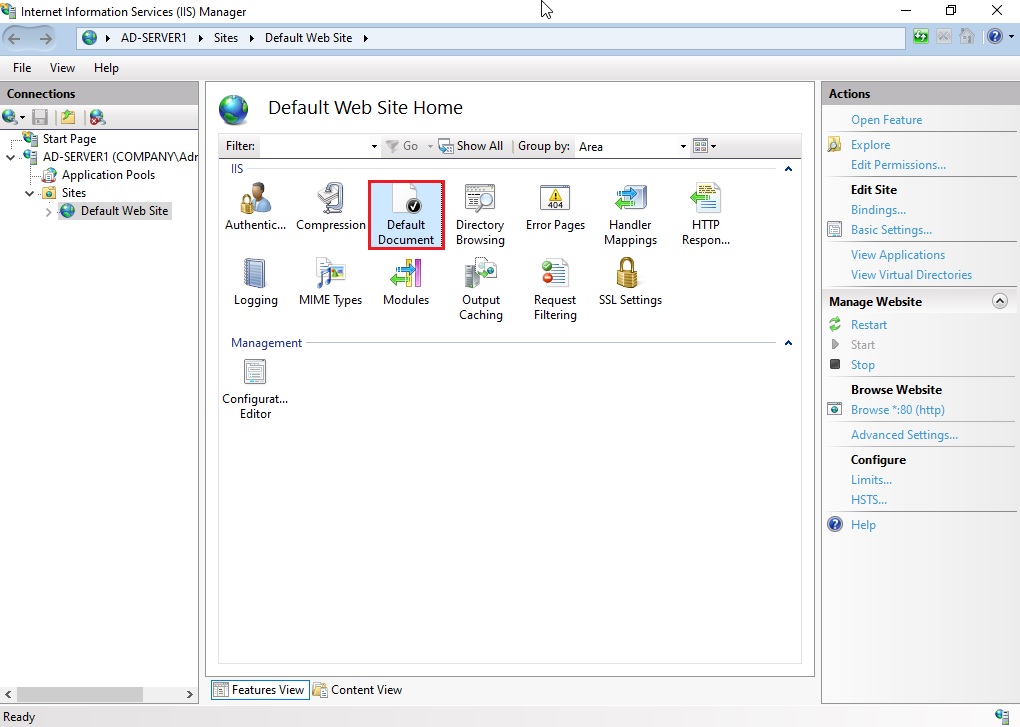Open the Error Pages feature
Viewport: 1020px width, 727px height.
point(555,207)
